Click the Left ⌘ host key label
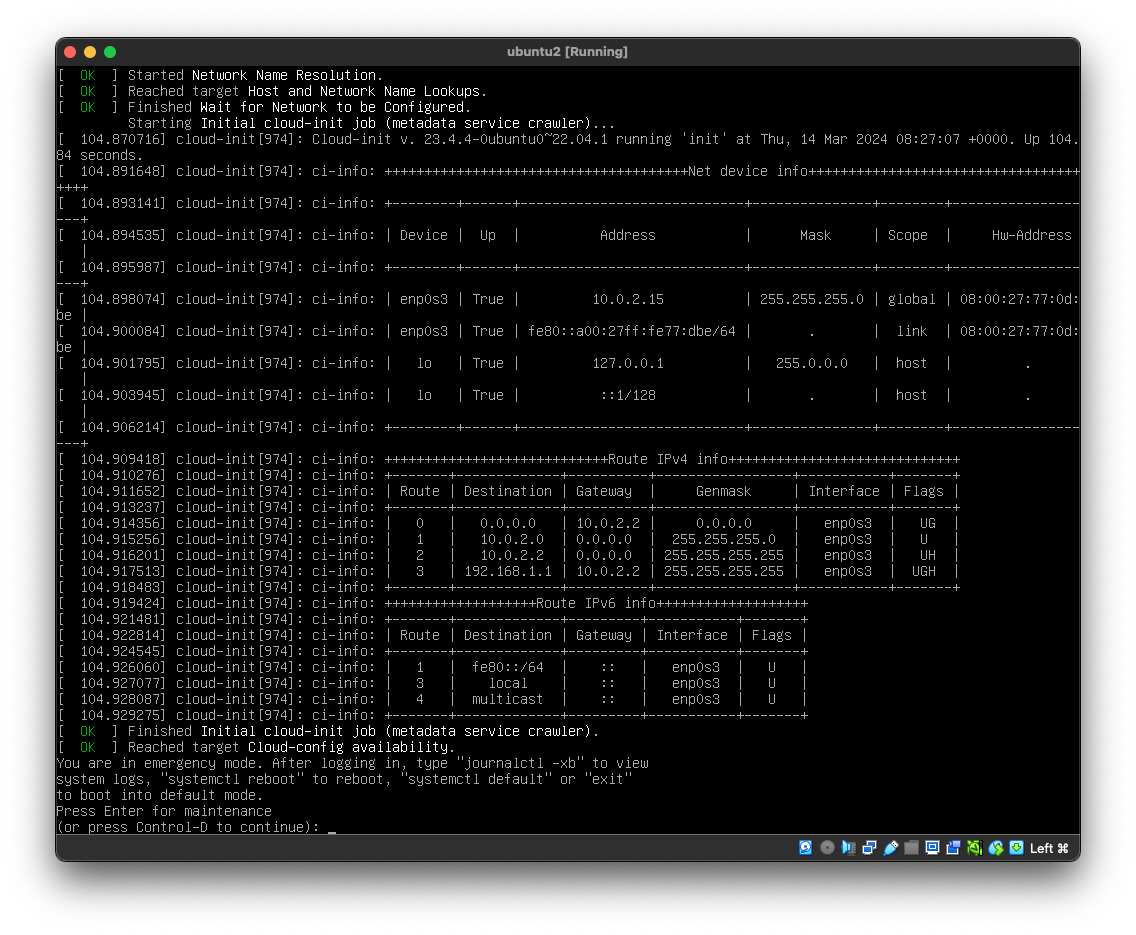Screen dimensions: 1136x935 (1049, 848)
